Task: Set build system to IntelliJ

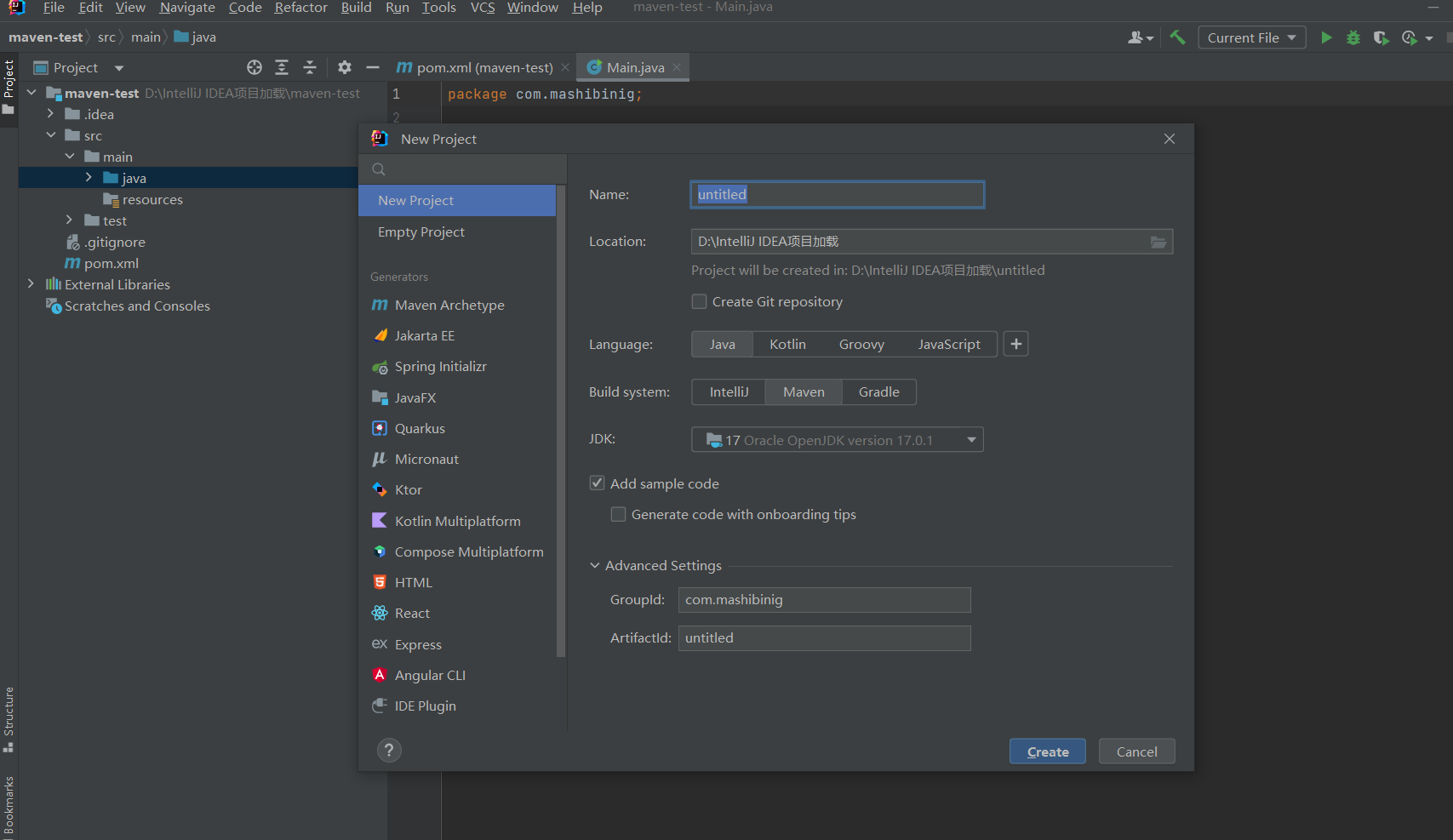Action: coord(729,391)
